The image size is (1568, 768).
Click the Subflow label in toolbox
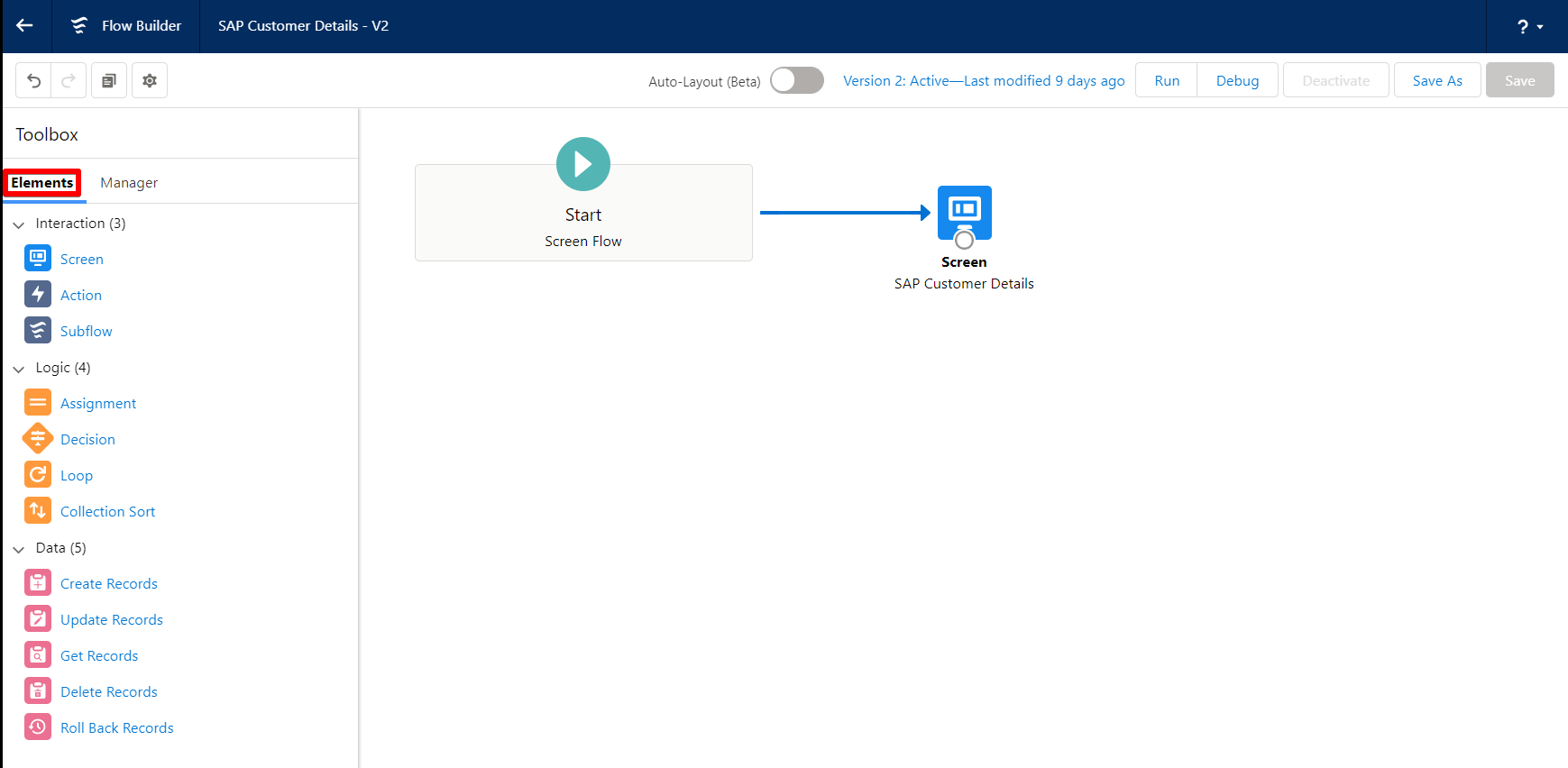87,331
